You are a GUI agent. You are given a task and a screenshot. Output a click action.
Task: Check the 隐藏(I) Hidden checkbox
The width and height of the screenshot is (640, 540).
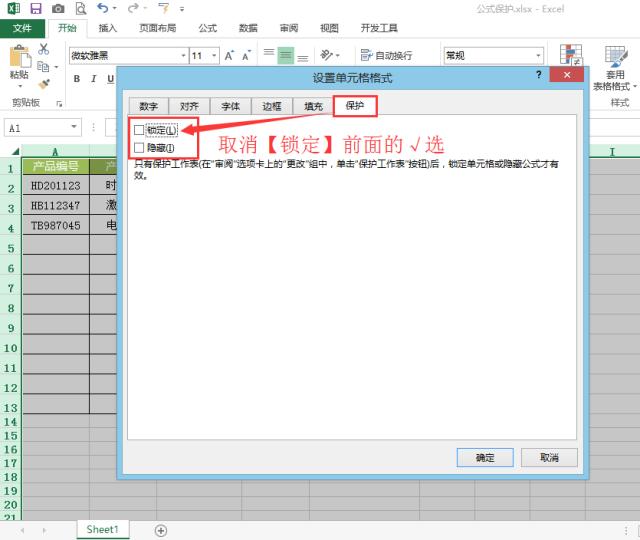[x=139, y=147]
